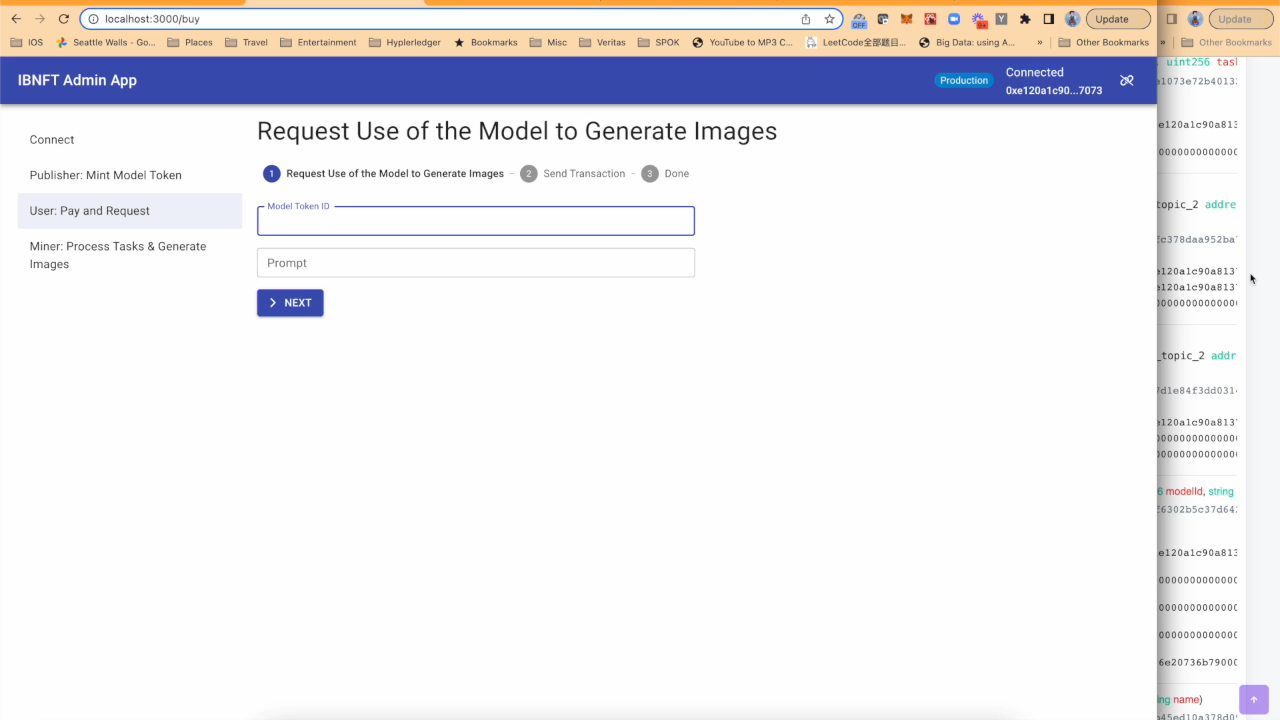The image size is (1280, 720).
Task: Click the page heading Request Use of the Model
Action: point(517,131)
